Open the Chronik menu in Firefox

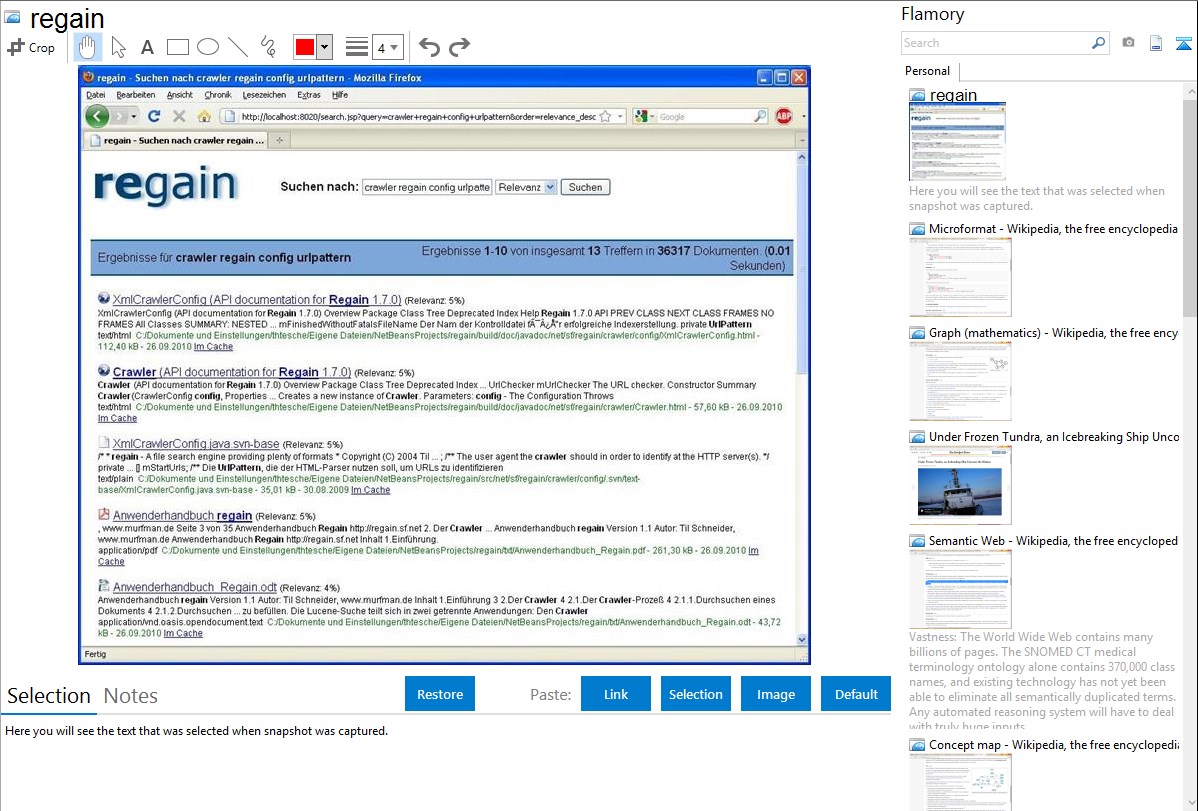[x=218, y=95]
